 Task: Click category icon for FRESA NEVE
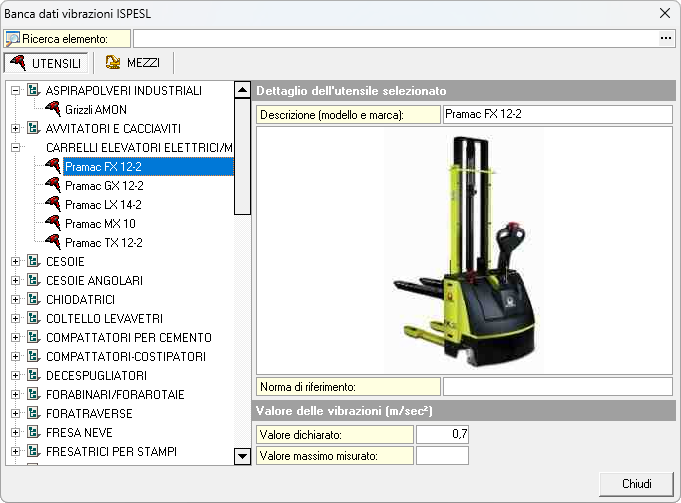[33, 433]
